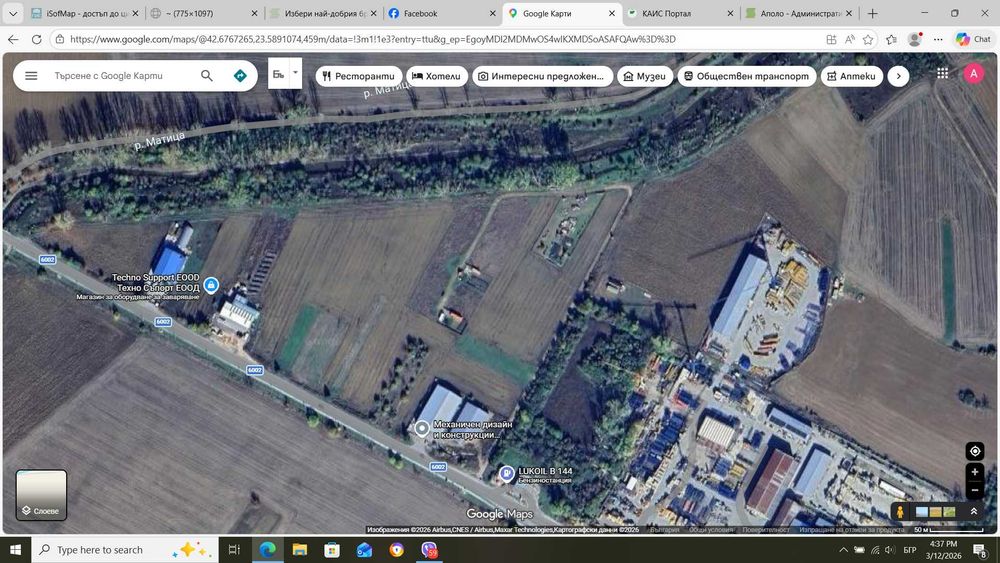Open the Google Maps hamburger menu
This screenshot has width=1000, height=563.
coord(31,75)
